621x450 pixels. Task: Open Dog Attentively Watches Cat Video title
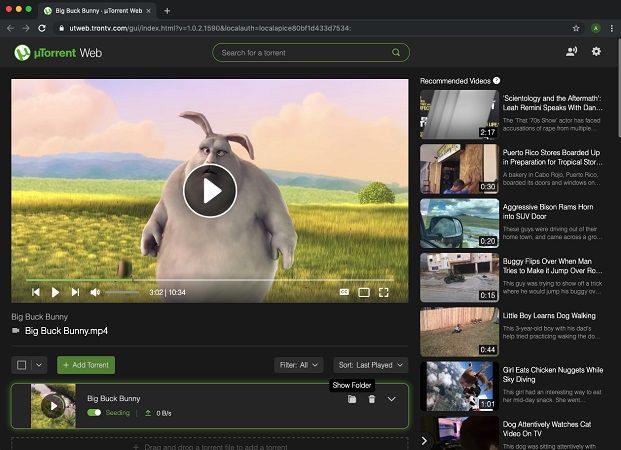[x=547, y=429]
